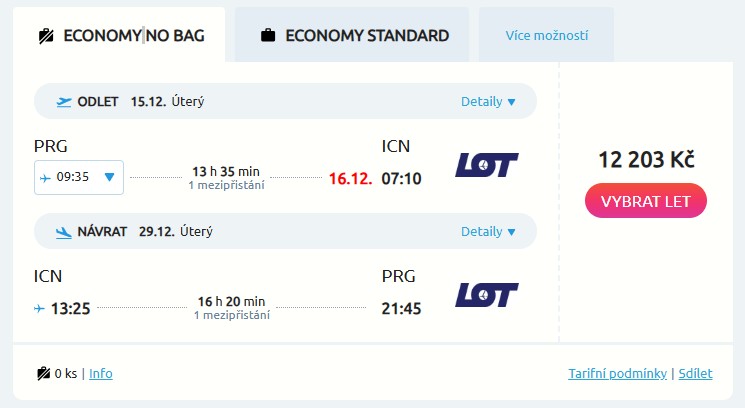Click LOT airline logo on outbound flight

tap(487, 164)
